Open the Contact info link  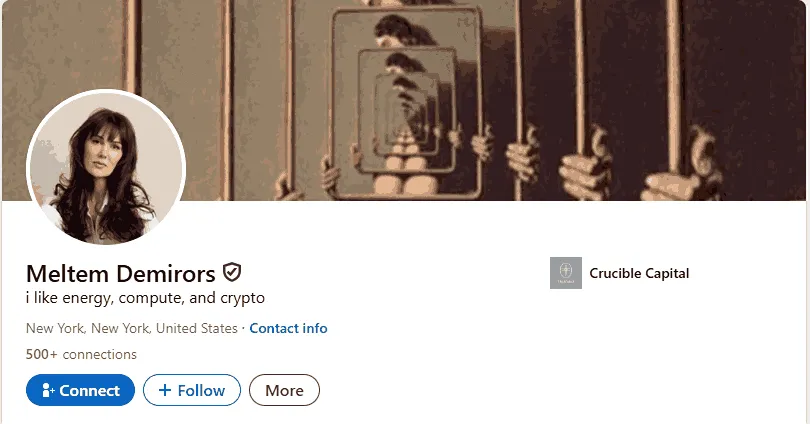pyautogui.click(x=288, y=328)
